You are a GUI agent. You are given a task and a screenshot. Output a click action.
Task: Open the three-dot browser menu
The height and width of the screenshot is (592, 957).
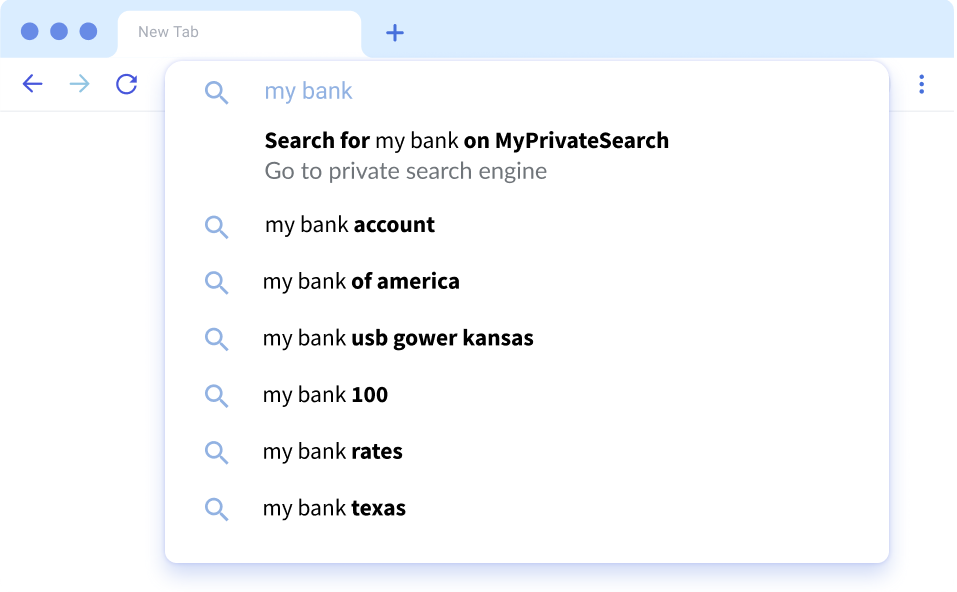point(921,84)
